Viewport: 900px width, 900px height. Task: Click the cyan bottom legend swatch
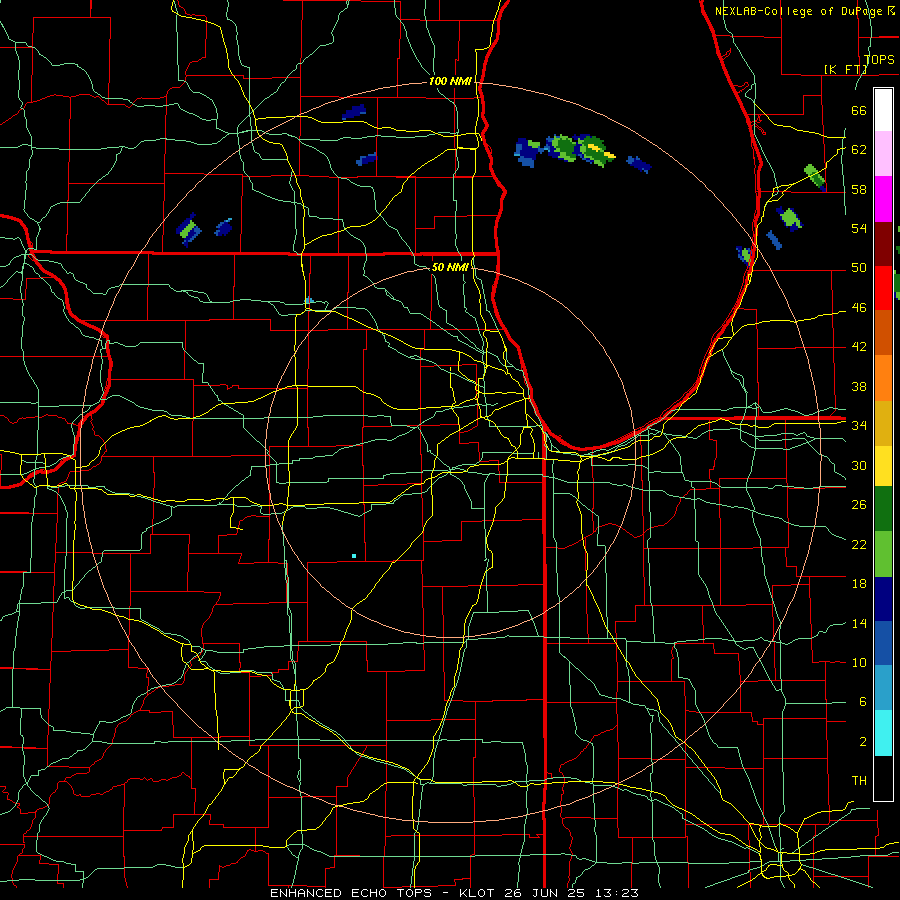tap(883, 733)
